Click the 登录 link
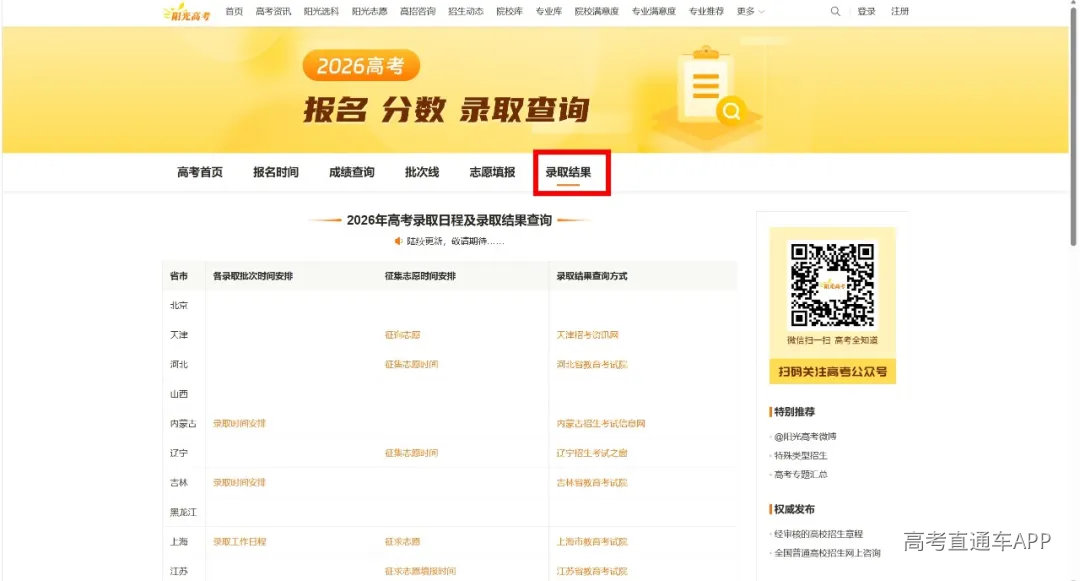Screen dimensions: 1080x581 coord(866,11)
